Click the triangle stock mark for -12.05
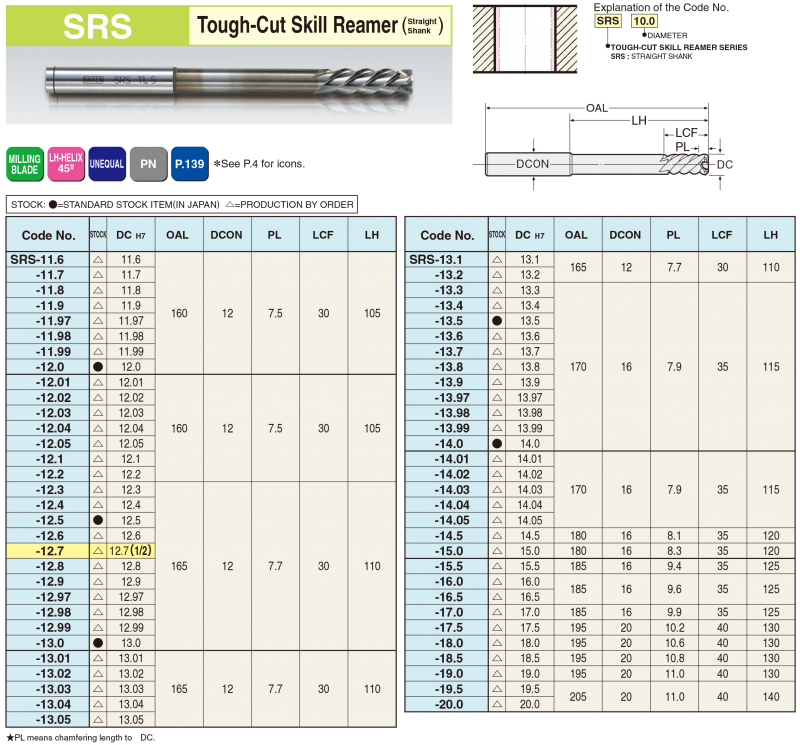The image size is (800, 745). pos(98,444)
